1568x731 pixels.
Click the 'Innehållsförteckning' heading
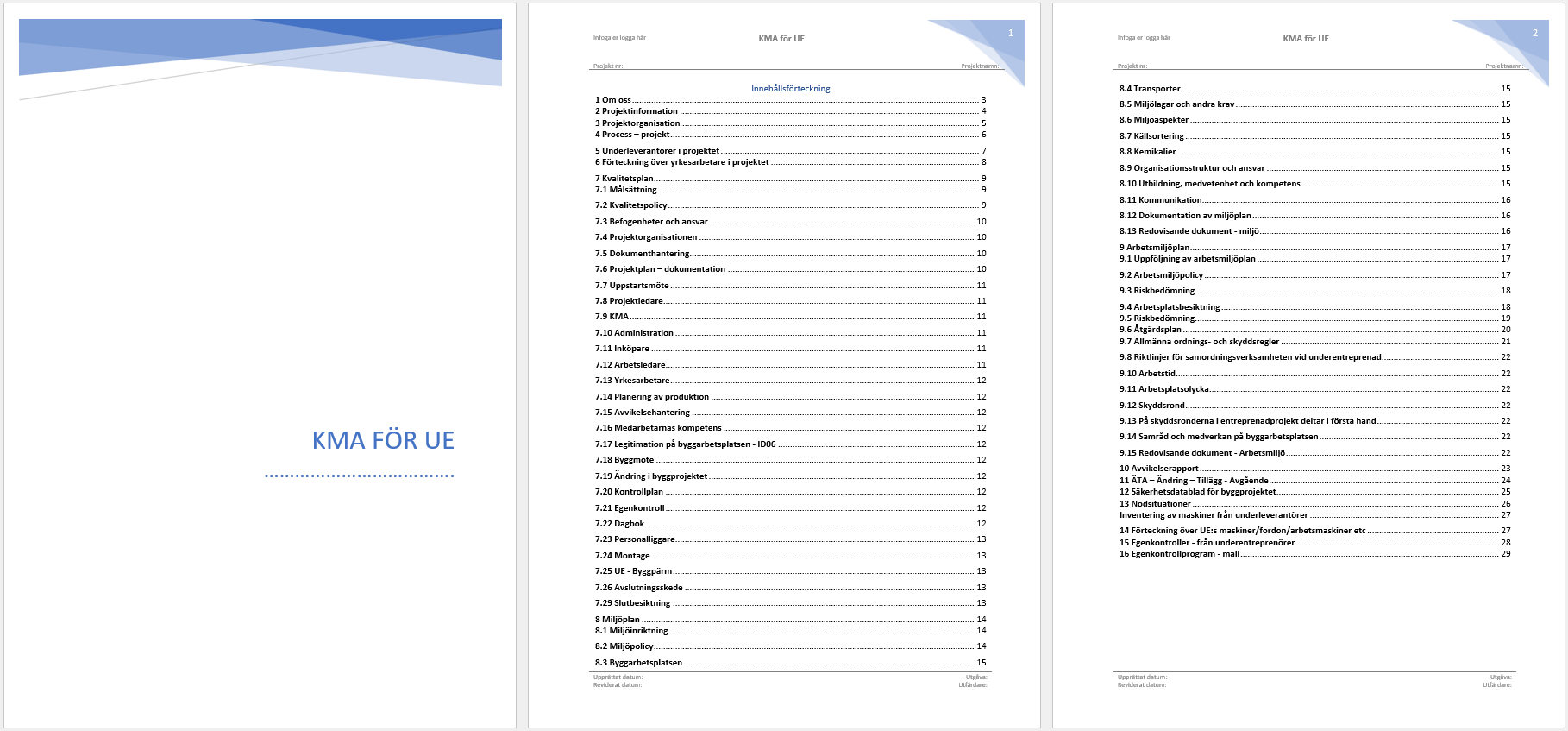[x=790, y=89]
